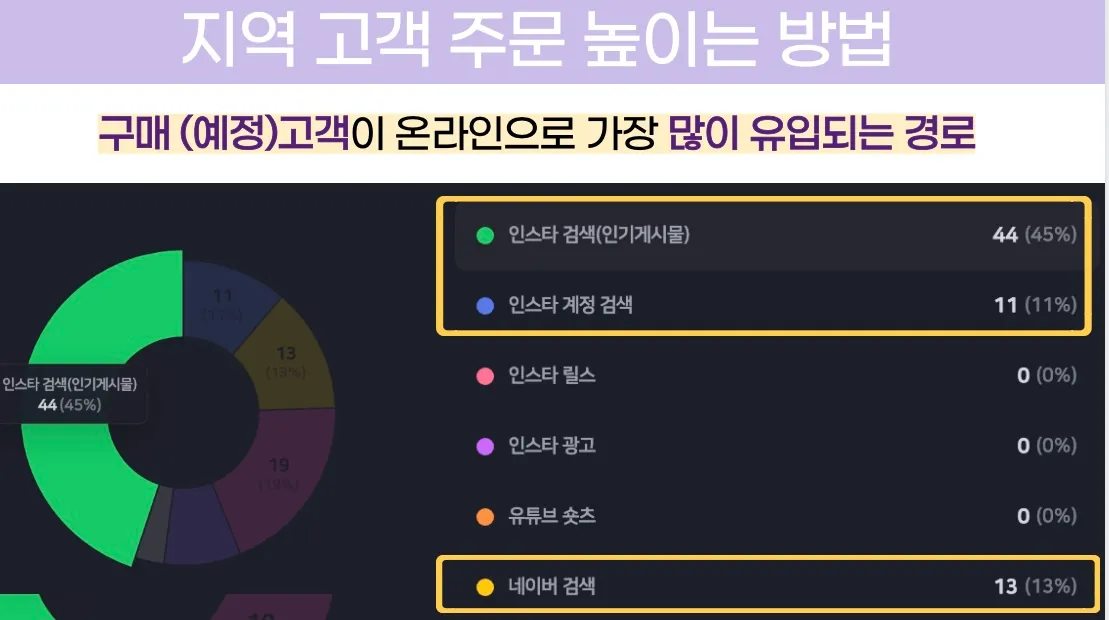1109x620 pixels.
Task: Click the title 지역 고객 주문 높이는 방법
Action: coord(535,39)
